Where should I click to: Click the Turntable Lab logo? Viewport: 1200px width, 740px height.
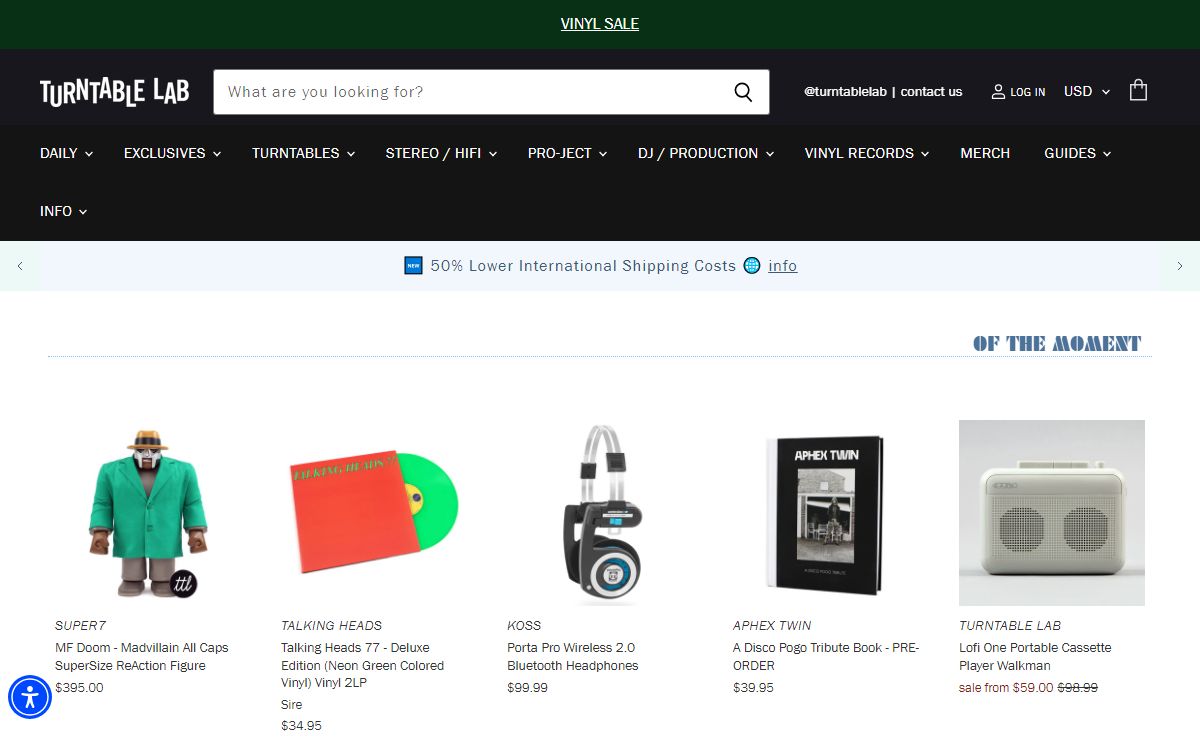coord(114,92)
